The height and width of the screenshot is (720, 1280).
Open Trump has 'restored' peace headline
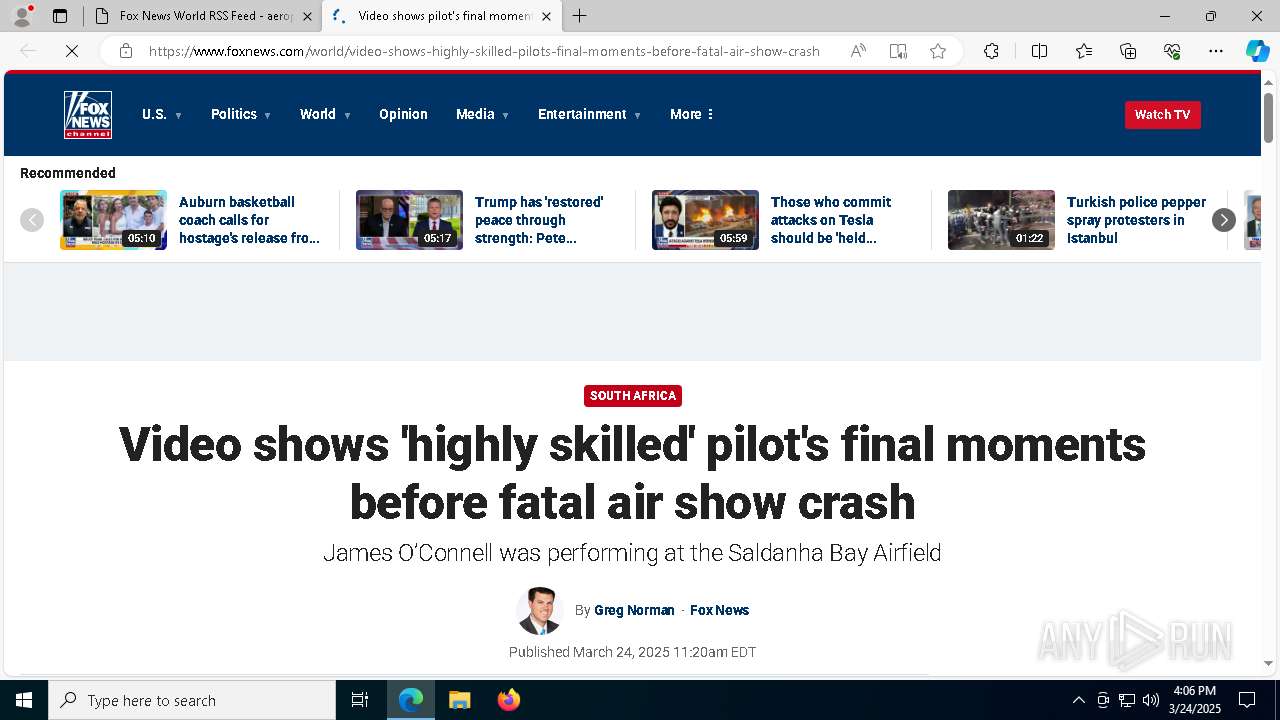click(x=539, y=220)
